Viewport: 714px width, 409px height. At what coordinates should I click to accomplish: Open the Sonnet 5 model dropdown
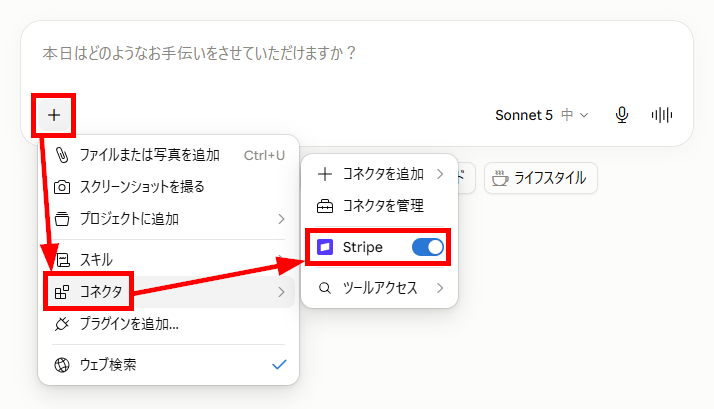[x=541, y=115]
